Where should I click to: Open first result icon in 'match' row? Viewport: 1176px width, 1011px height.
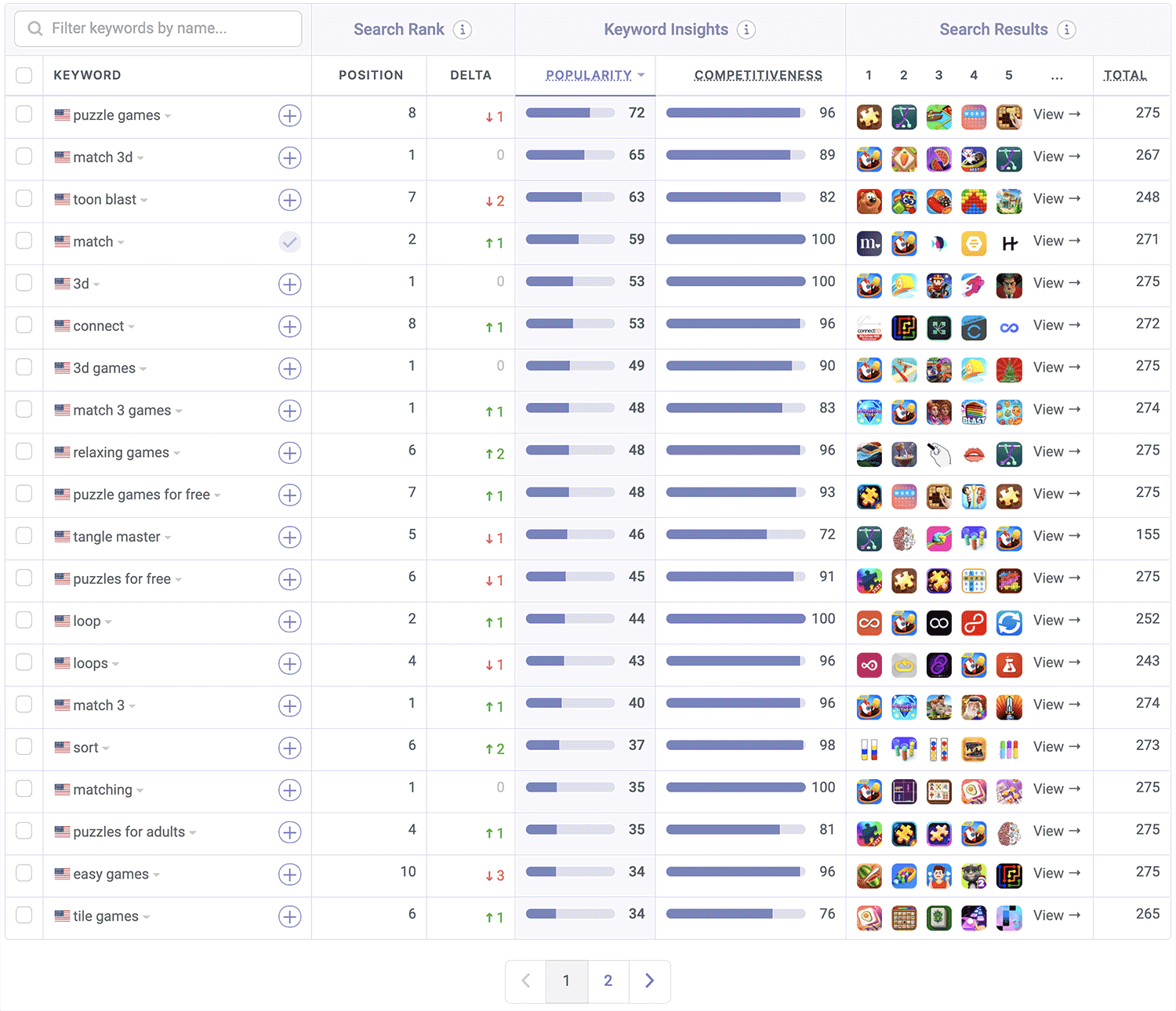coord(869,244)
